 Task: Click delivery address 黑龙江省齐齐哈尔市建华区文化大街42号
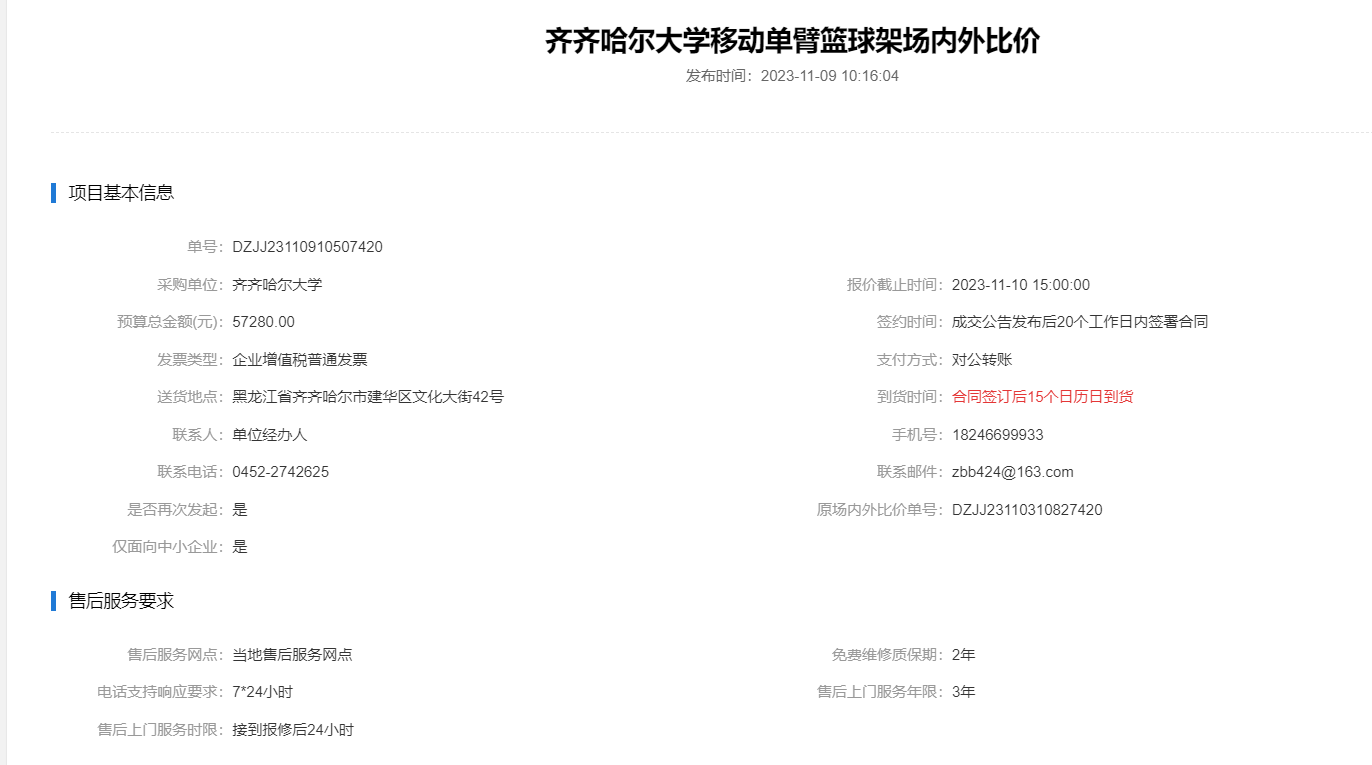[x=368, y=397]
